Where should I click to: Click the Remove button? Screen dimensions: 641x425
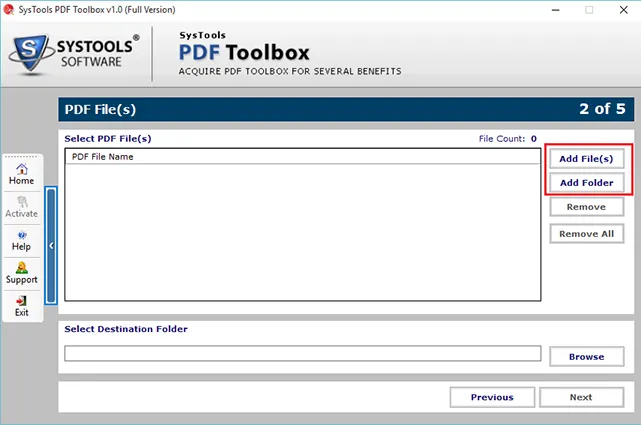tap(586, 207)
